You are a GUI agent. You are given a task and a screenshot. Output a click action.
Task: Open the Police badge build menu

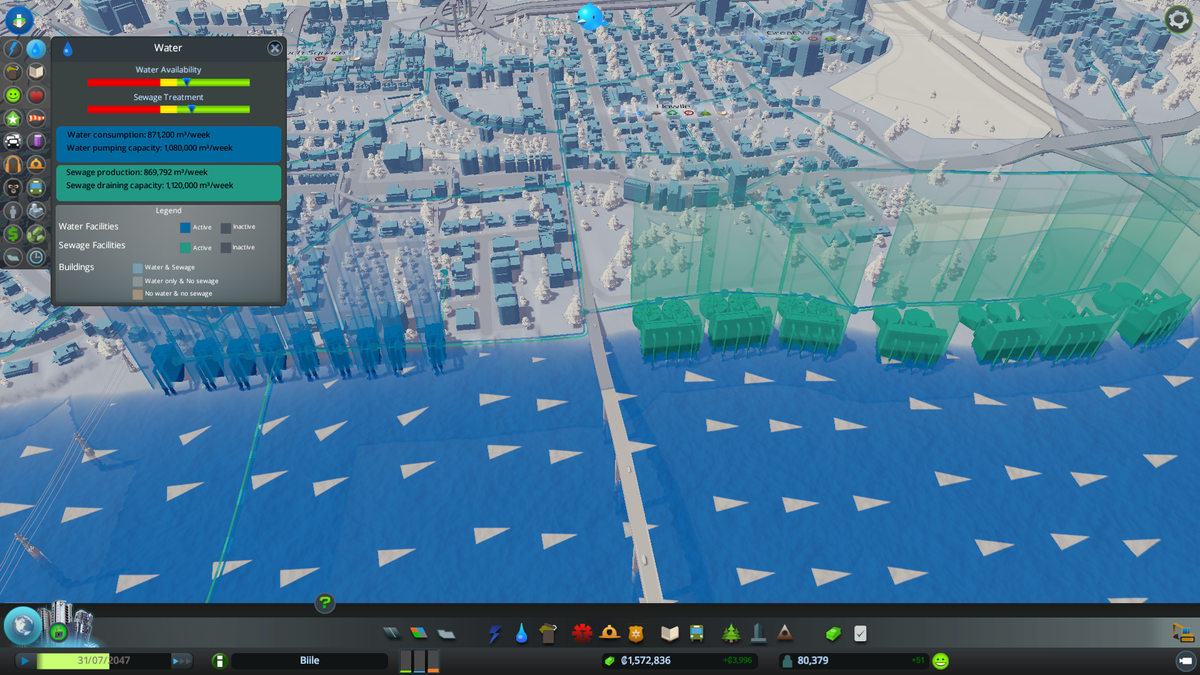click(636, 634)
